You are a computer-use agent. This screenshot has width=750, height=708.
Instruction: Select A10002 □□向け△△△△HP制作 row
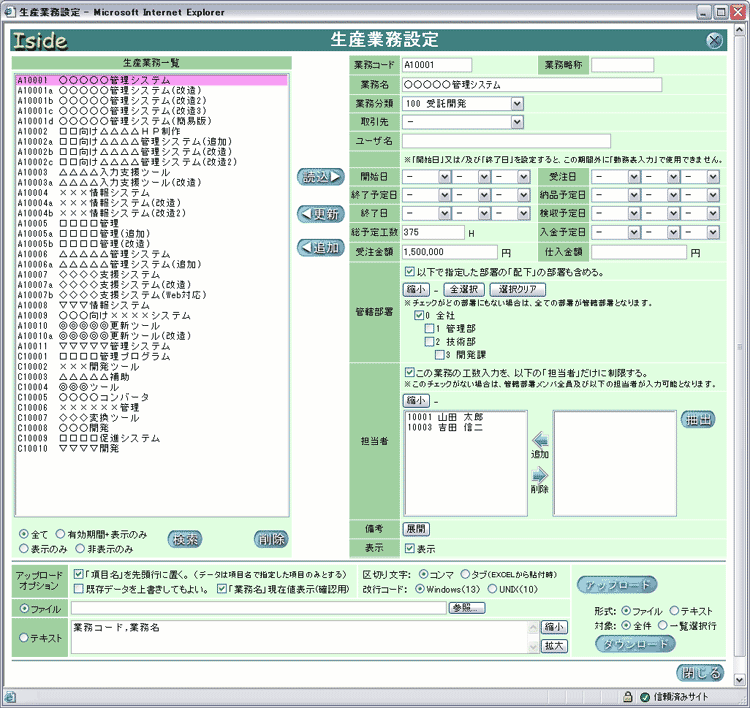click(152, 131)
